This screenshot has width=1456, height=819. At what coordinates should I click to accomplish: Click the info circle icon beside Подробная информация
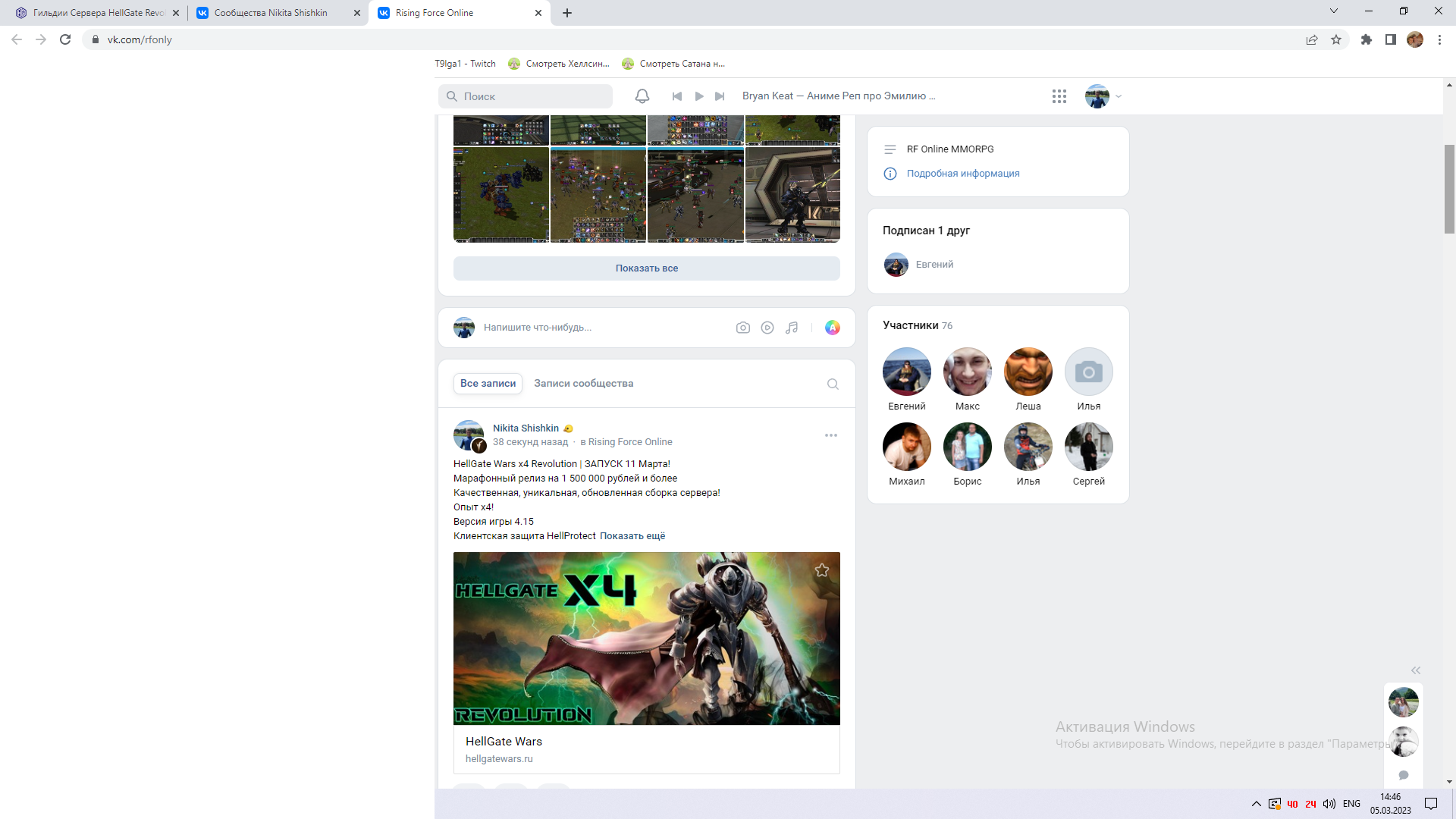point(890,174)
